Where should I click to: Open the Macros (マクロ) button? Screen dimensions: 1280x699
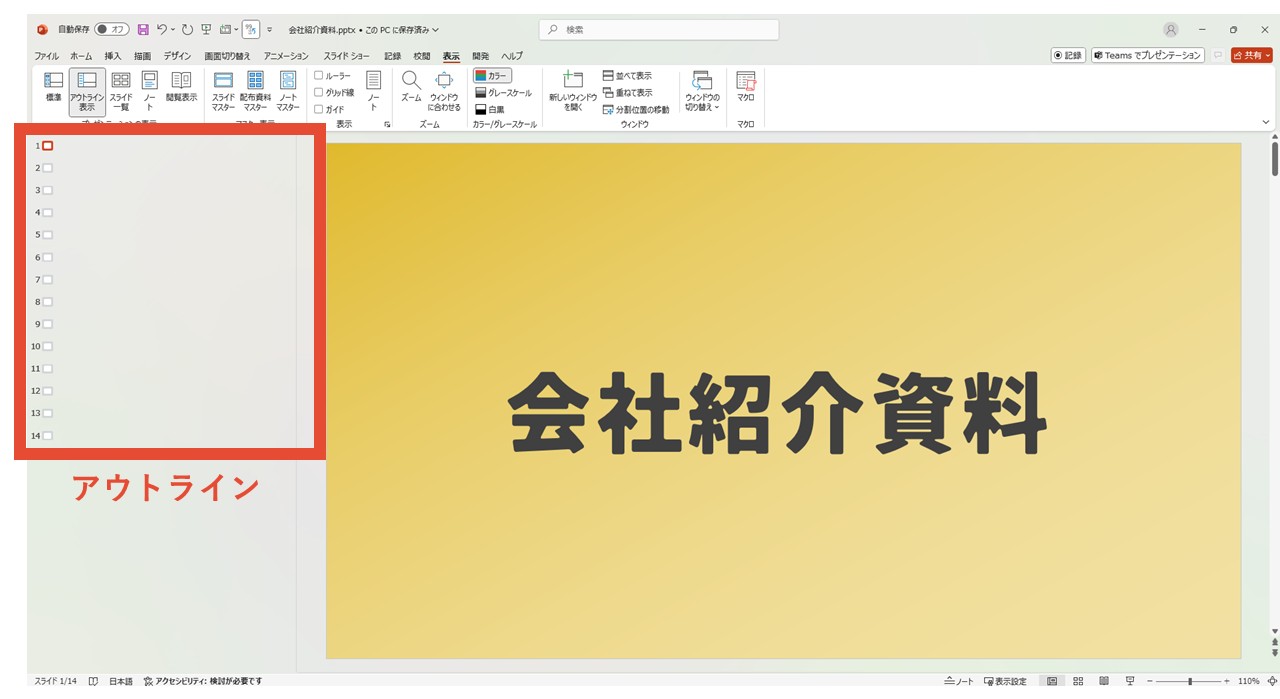click(746, 87)
